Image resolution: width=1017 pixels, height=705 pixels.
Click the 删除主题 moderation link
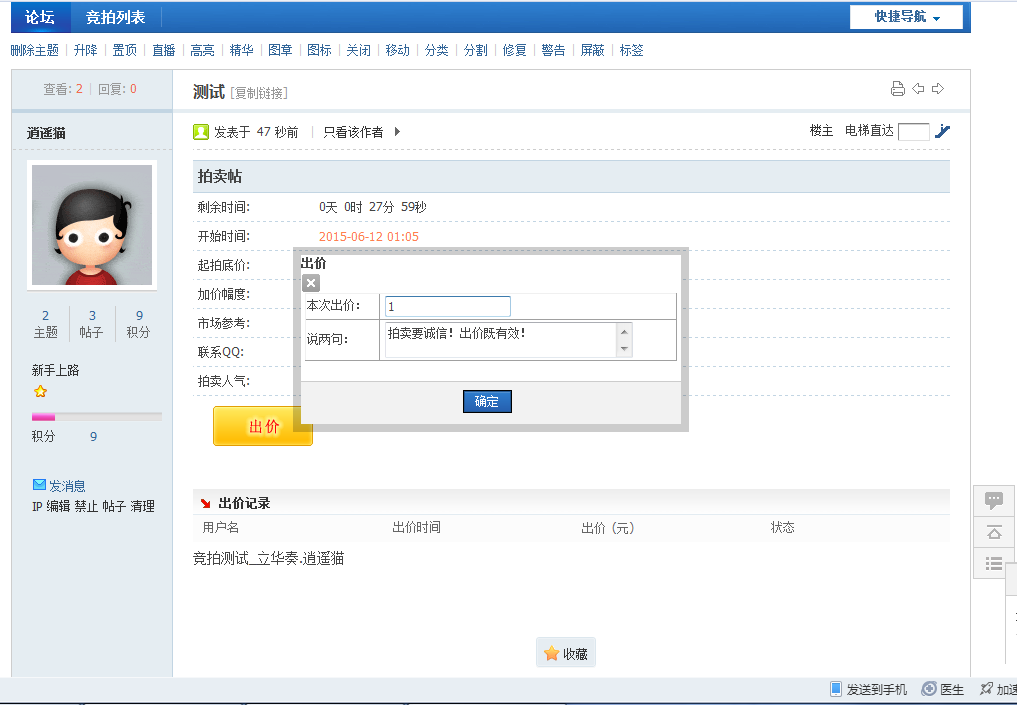click(34, 50)
